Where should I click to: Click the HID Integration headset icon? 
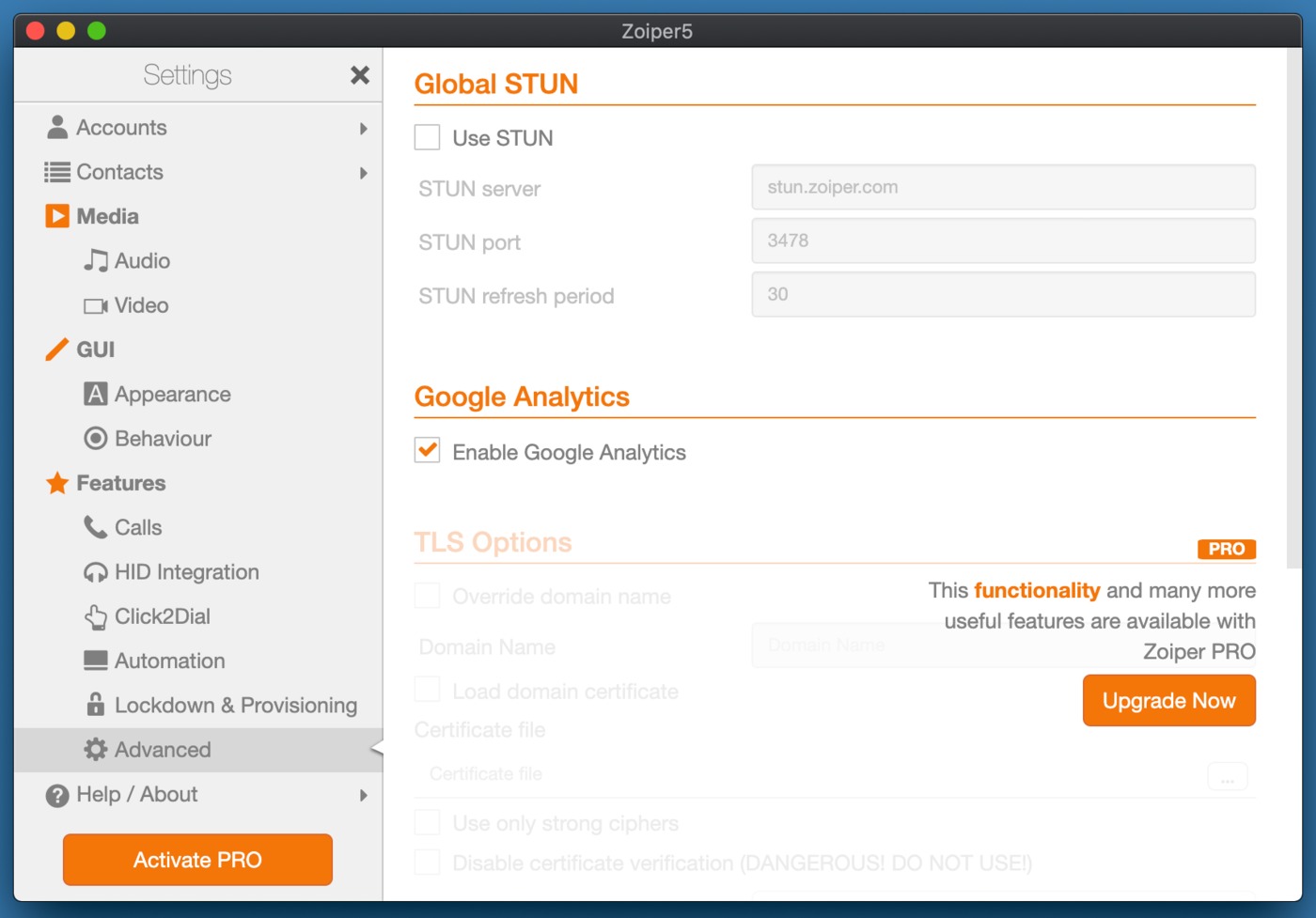[96, 572]
